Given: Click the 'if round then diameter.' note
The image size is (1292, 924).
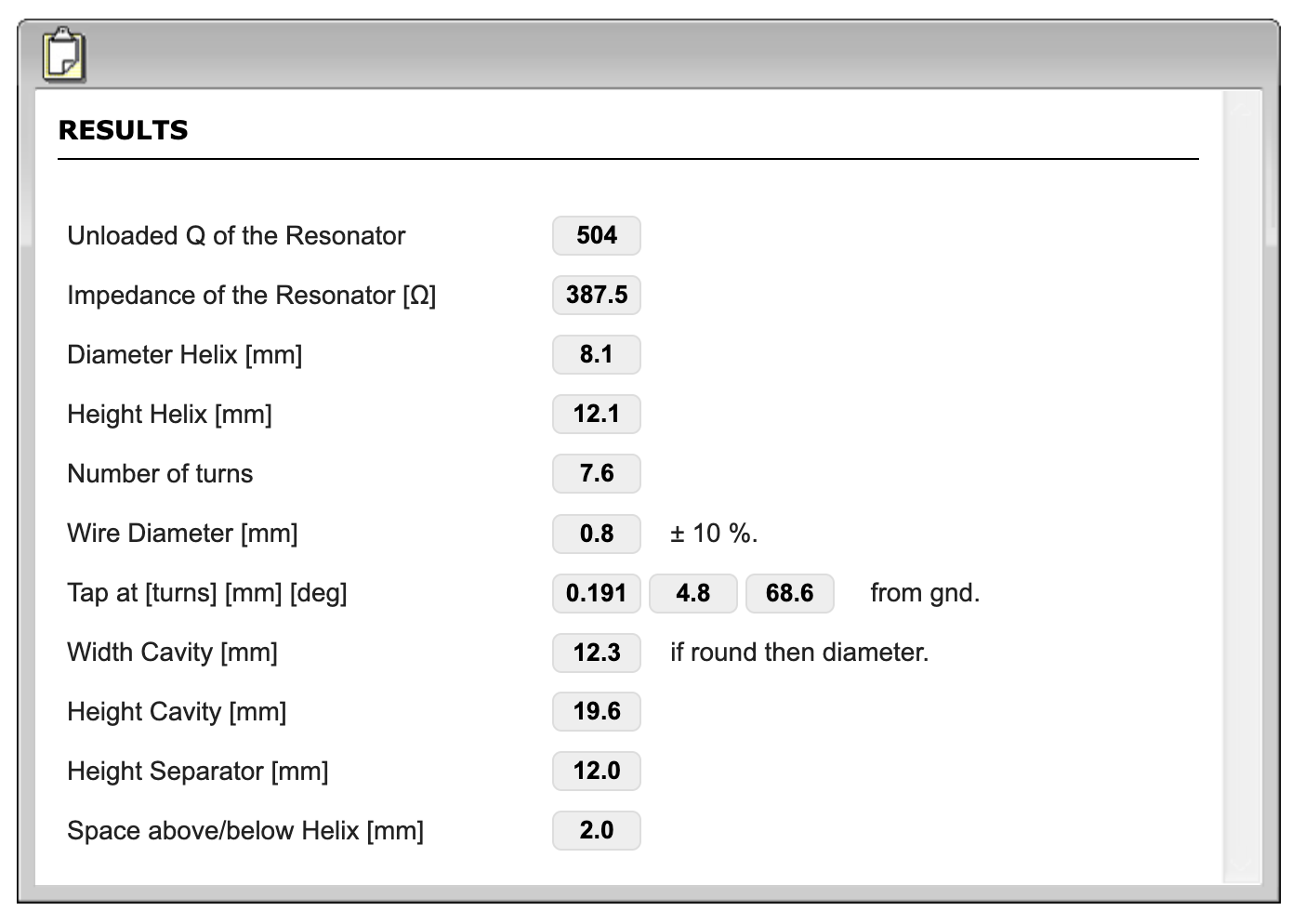Looking at the screenshot, I should point(799,653).
